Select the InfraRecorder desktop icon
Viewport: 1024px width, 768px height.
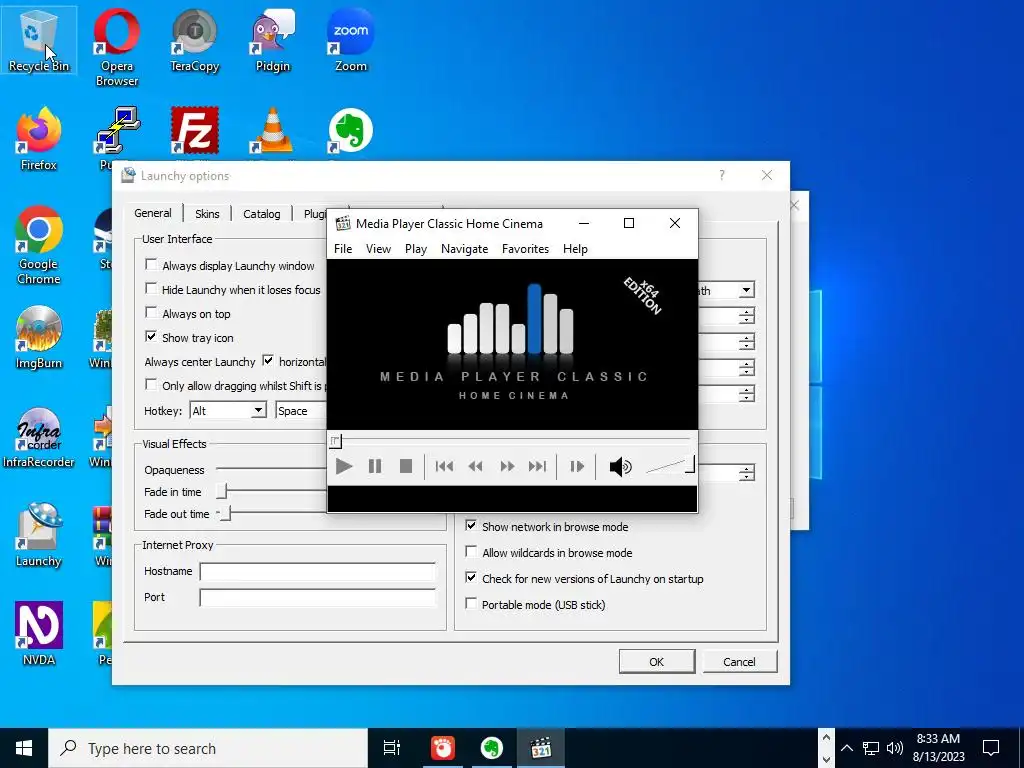pyautogui.click(x=39, y=438)
